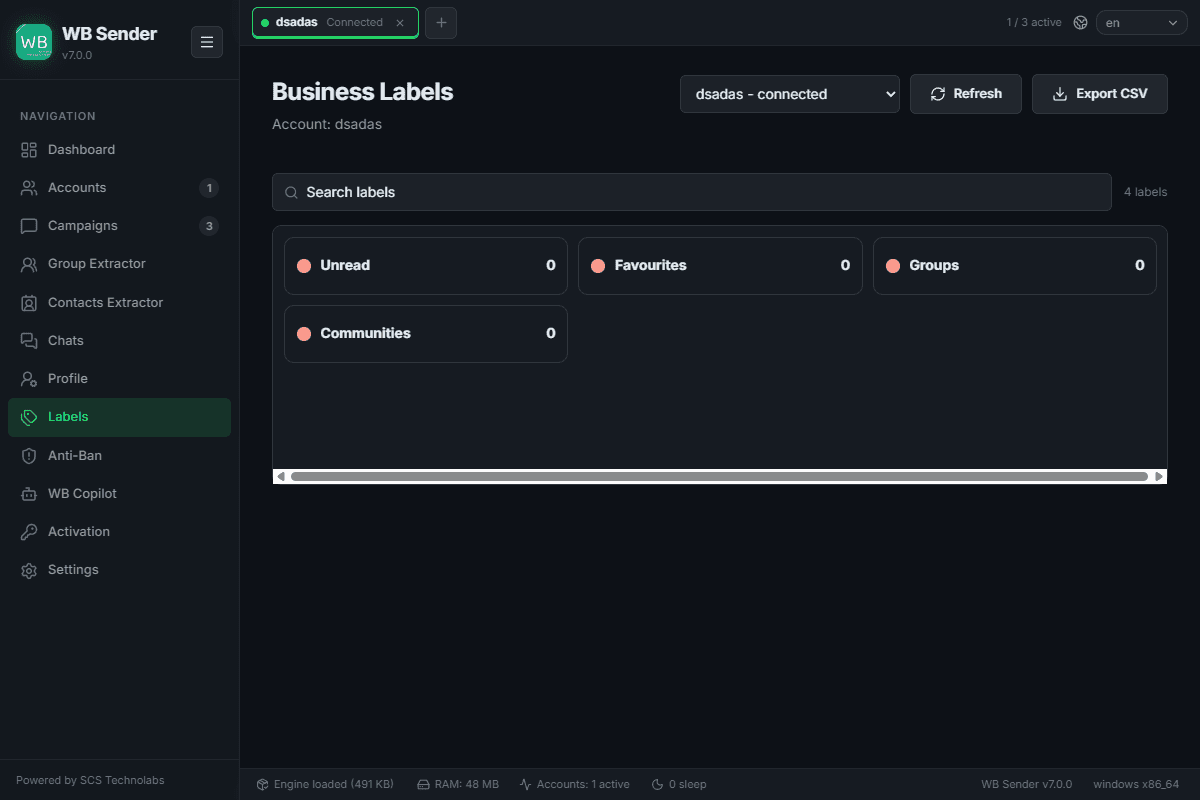This screenshot has width=1200, height=800.
Task: Open Group Extractor page
Action: pos(119,264)
